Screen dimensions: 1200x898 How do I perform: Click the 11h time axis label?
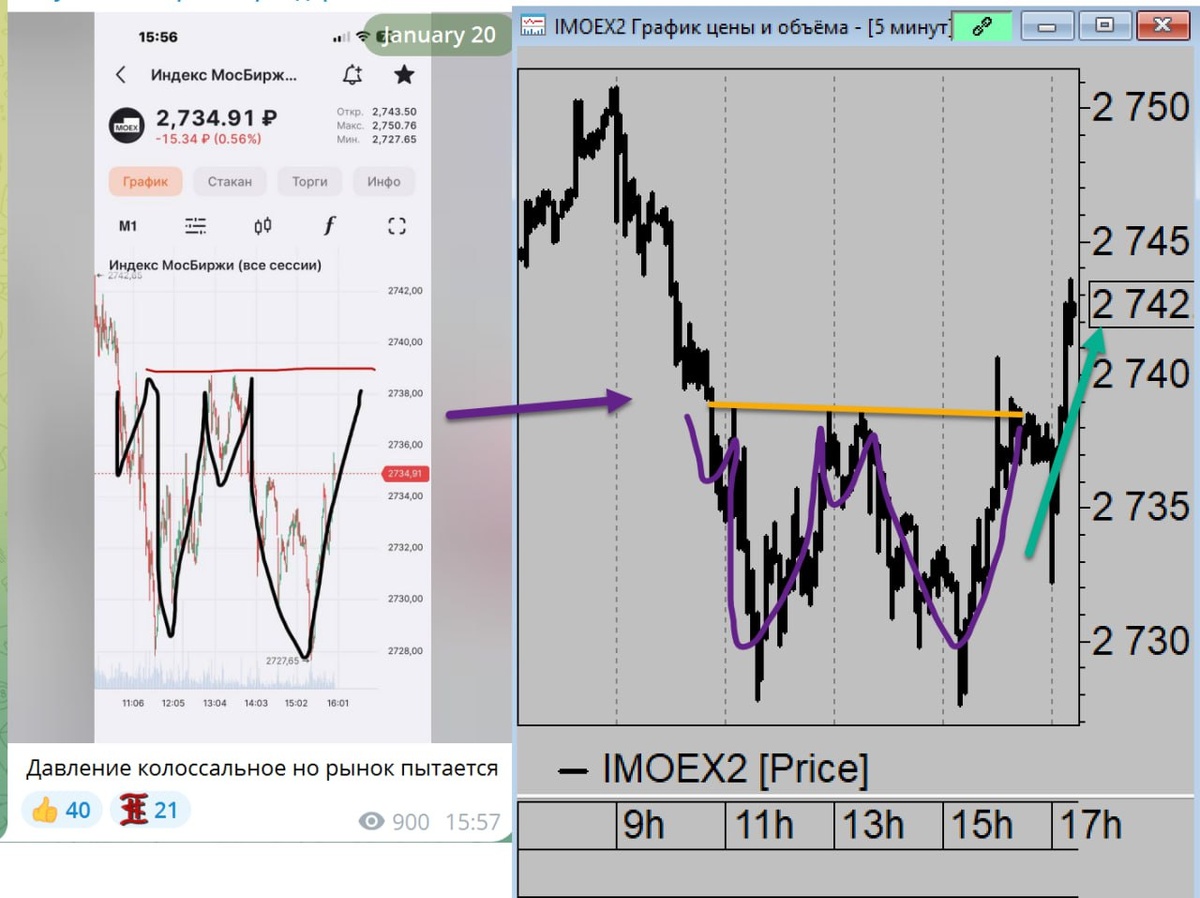(764, 826)
